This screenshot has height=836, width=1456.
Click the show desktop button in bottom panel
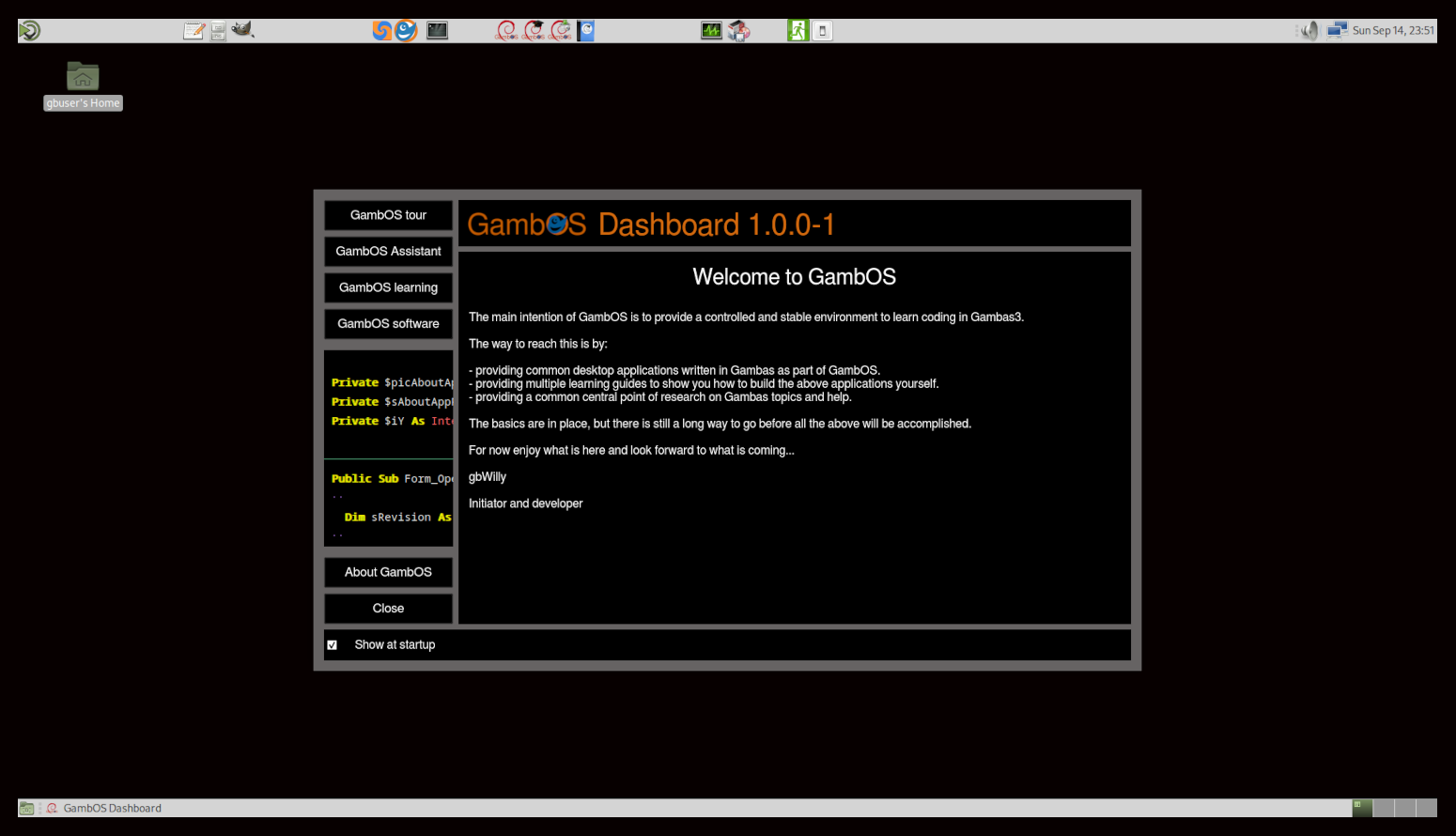click(26, 809)
